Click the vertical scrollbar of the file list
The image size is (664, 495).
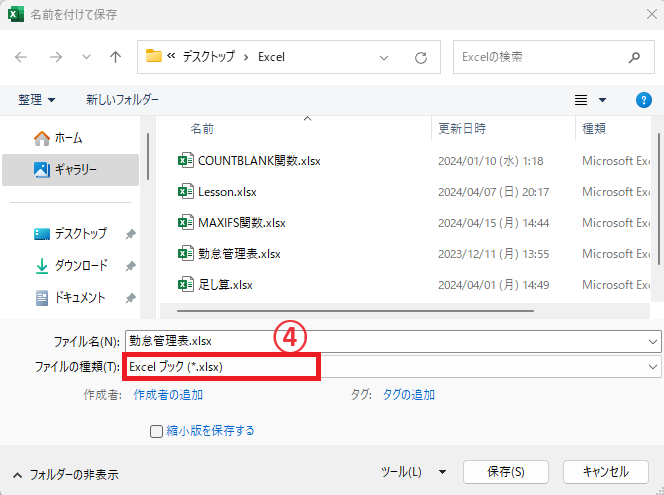(x=659, y=199)
